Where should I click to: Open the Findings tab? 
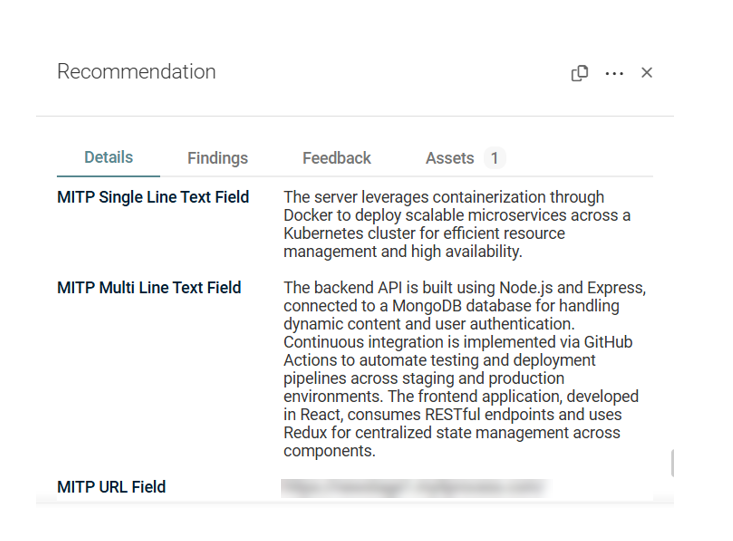[x=217, y=158]
